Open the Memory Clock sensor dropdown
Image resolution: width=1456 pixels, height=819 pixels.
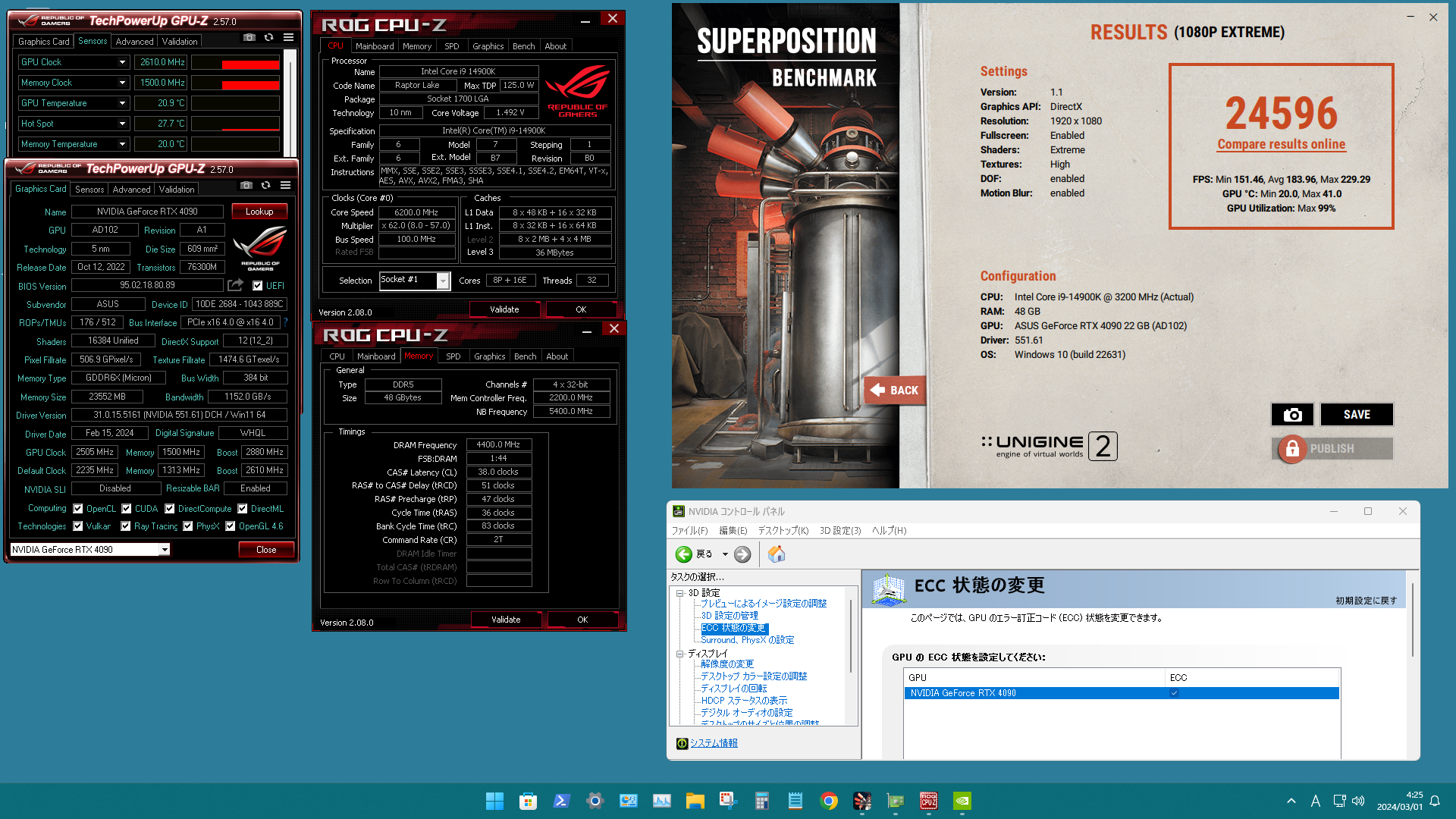point(121,83)
